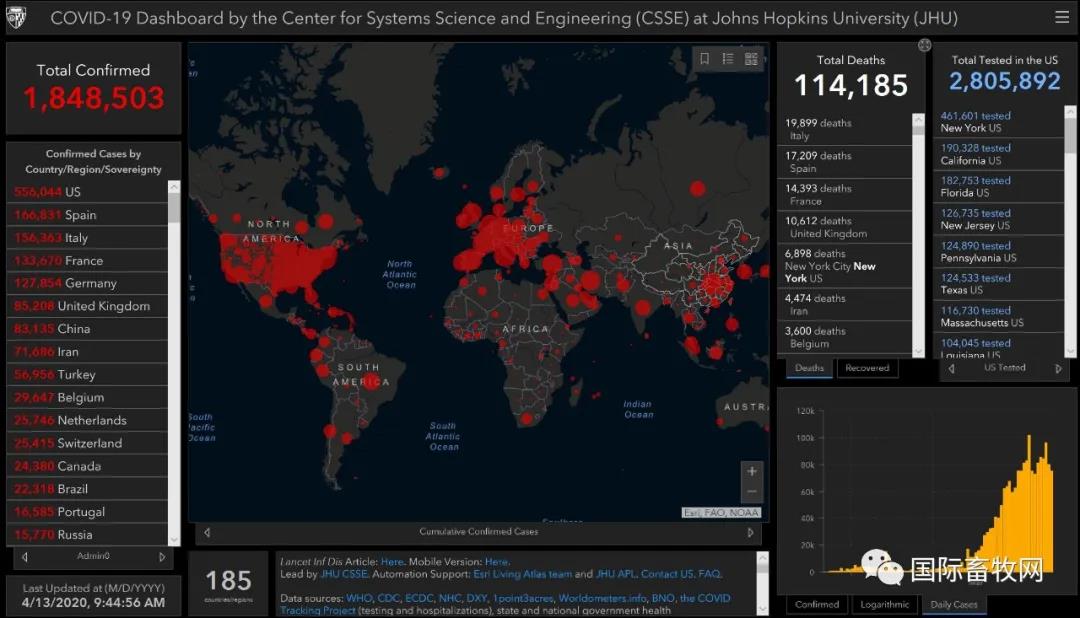Open the hamburger menu in the header
The image size is (1080, 618).
[1061, 18]
